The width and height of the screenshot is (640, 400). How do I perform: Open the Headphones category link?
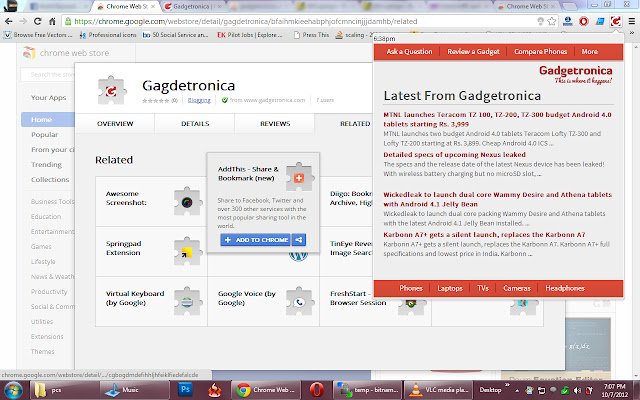click(x=565, y=288)
